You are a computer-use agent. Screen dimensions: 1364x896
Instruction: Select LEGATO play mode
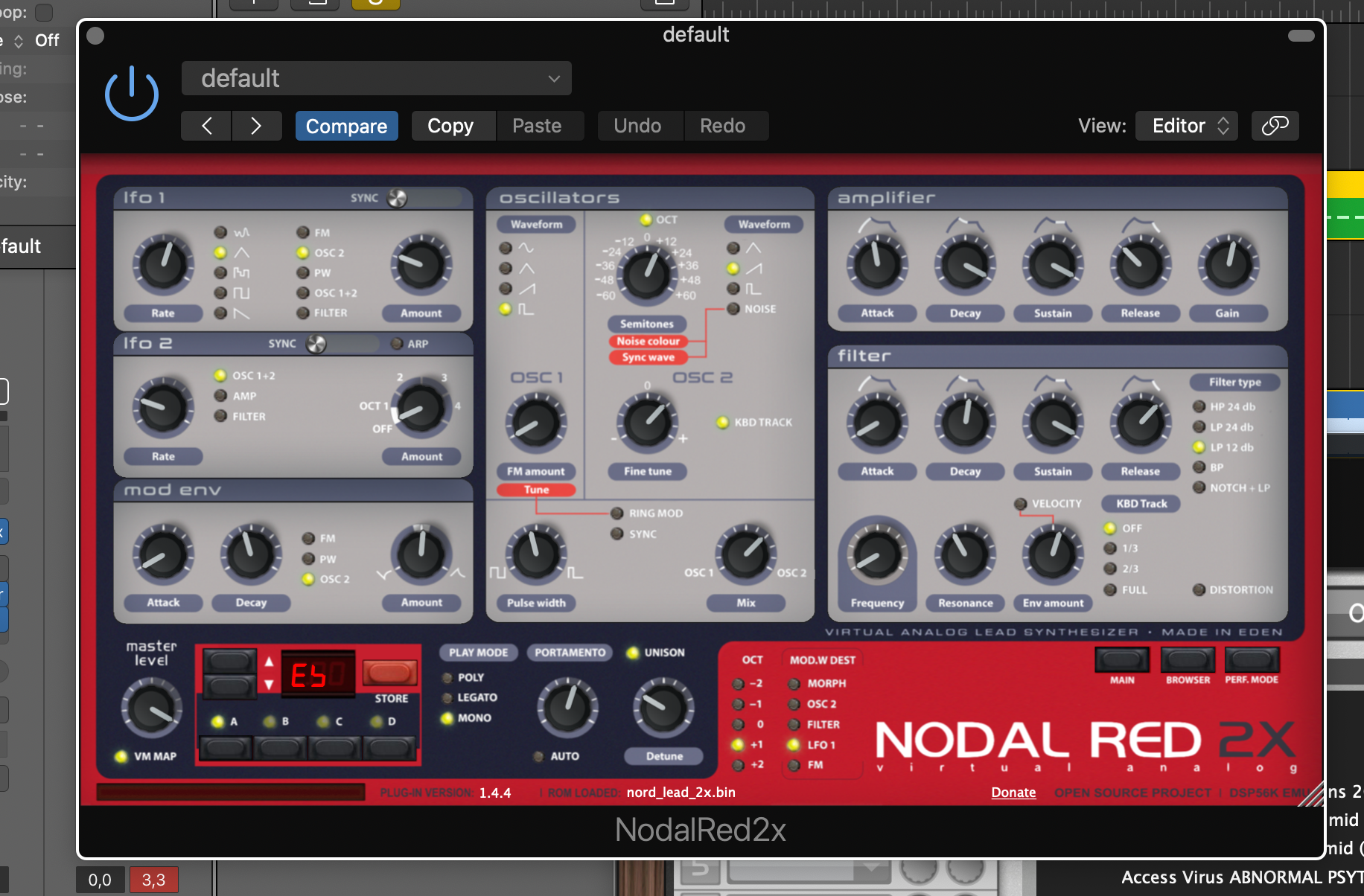click(447, 698)
